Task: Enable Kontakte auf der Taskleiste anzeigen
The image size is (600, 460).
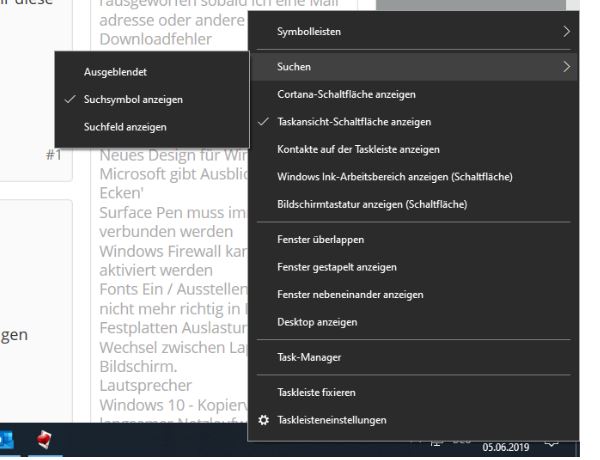Action: pyautogui.click(x=415, y=149)
